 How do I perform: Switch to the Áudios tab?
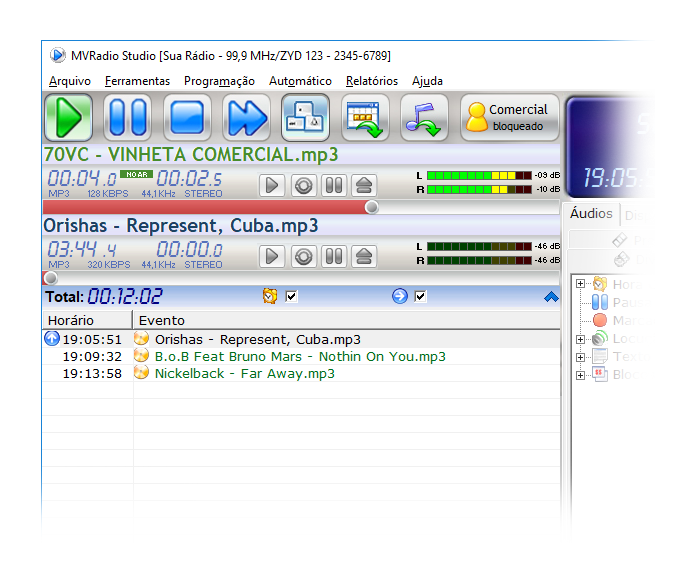(x=591, y=214)
